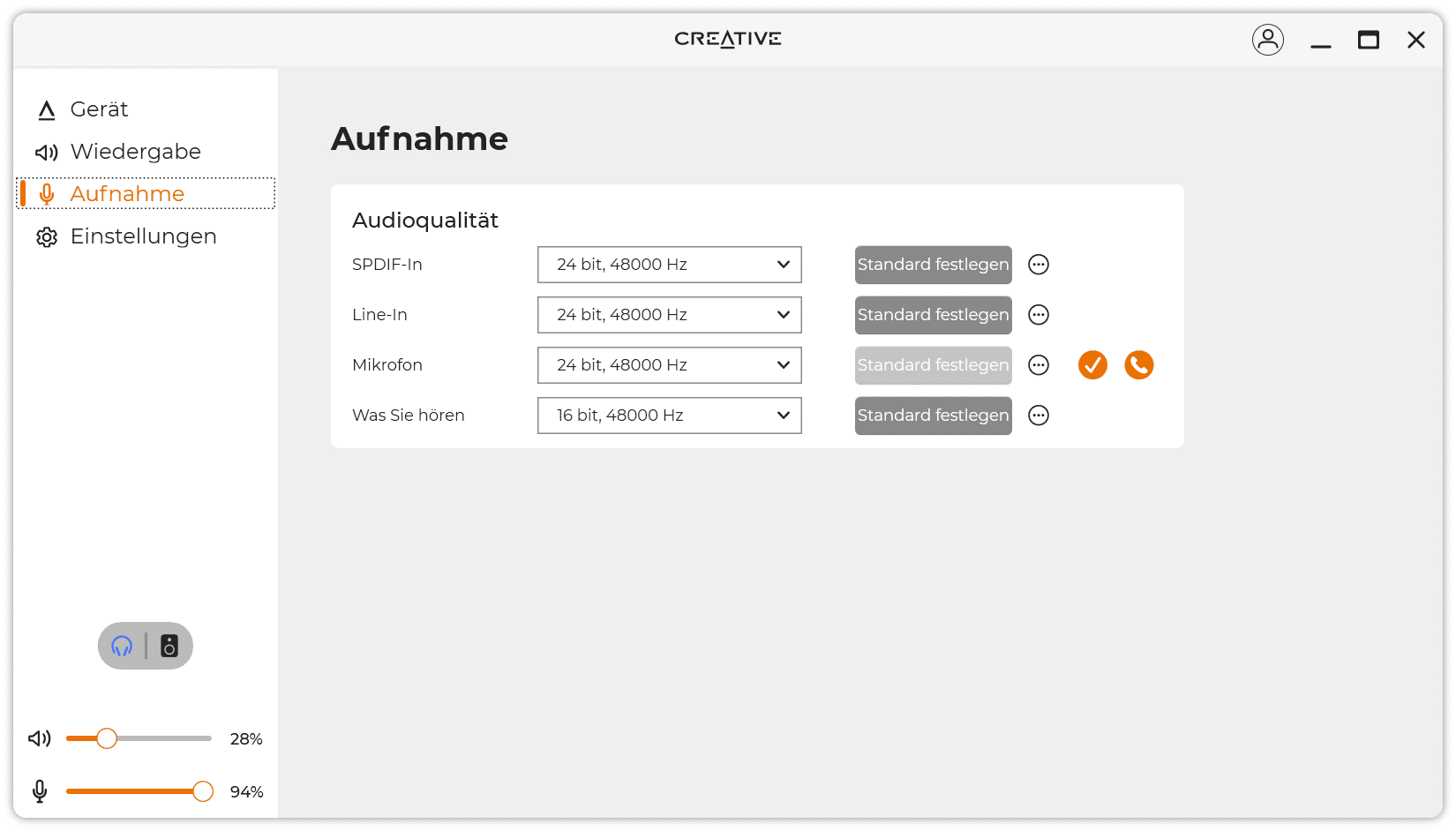Screen dimensions: 1456x831
Task: Click the more options icon beside Mikrofon
Action: [x=1039, y=365]
